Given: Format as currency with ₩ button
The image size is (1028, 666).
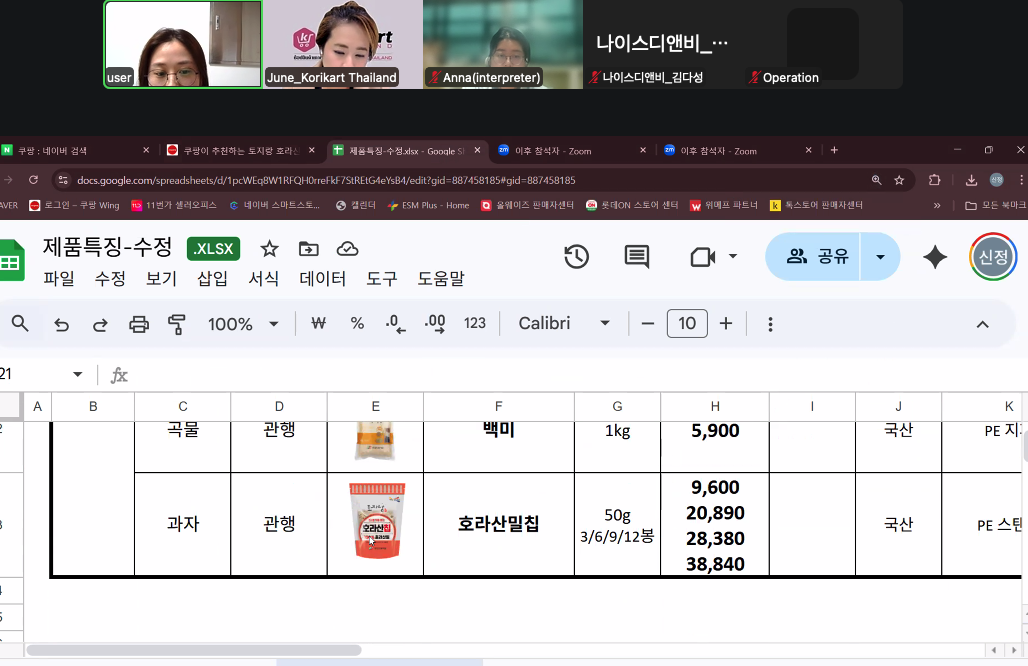Looking at the screenshot, I should pos(319,324).
